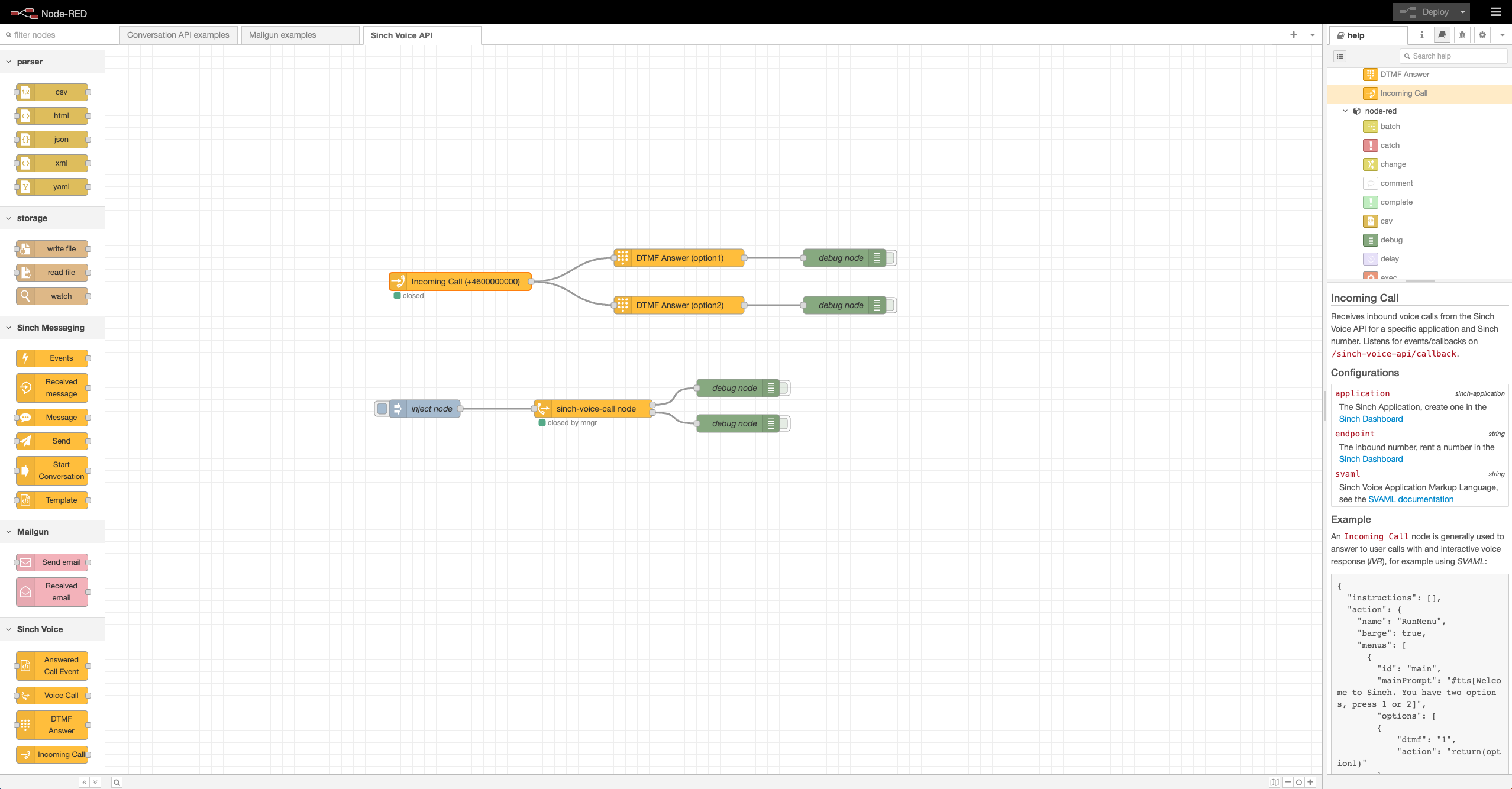Select the Voice Call palette node
1512x789 pixels.
pos(52,696)
